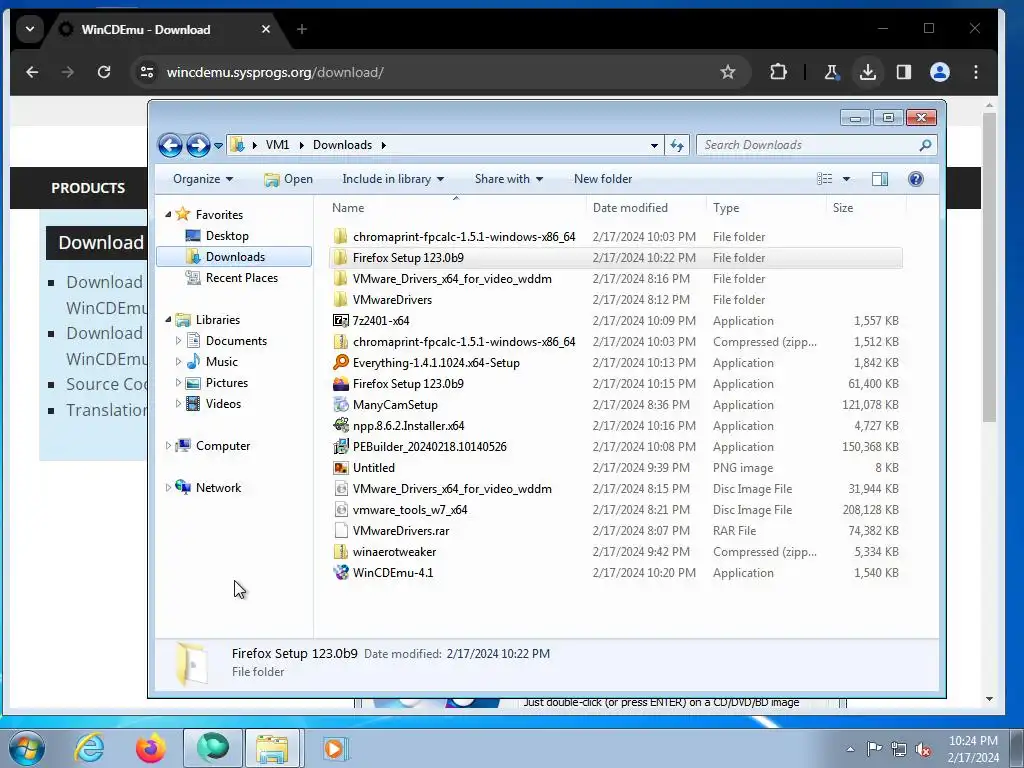
Task: Open the view options dropdown arrow
Action: [x=846, y=179]
